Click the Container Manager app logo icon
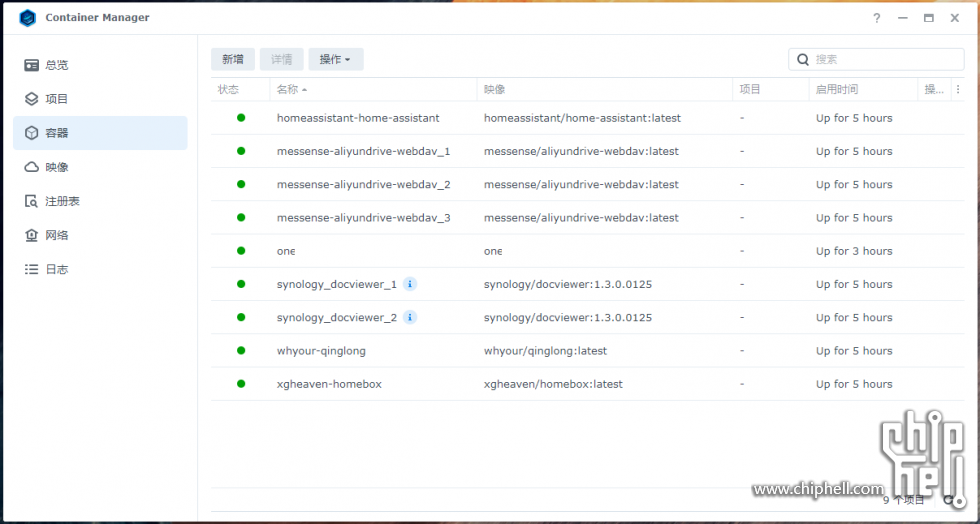Screen dimensions: 980x524 pos(28,18)
